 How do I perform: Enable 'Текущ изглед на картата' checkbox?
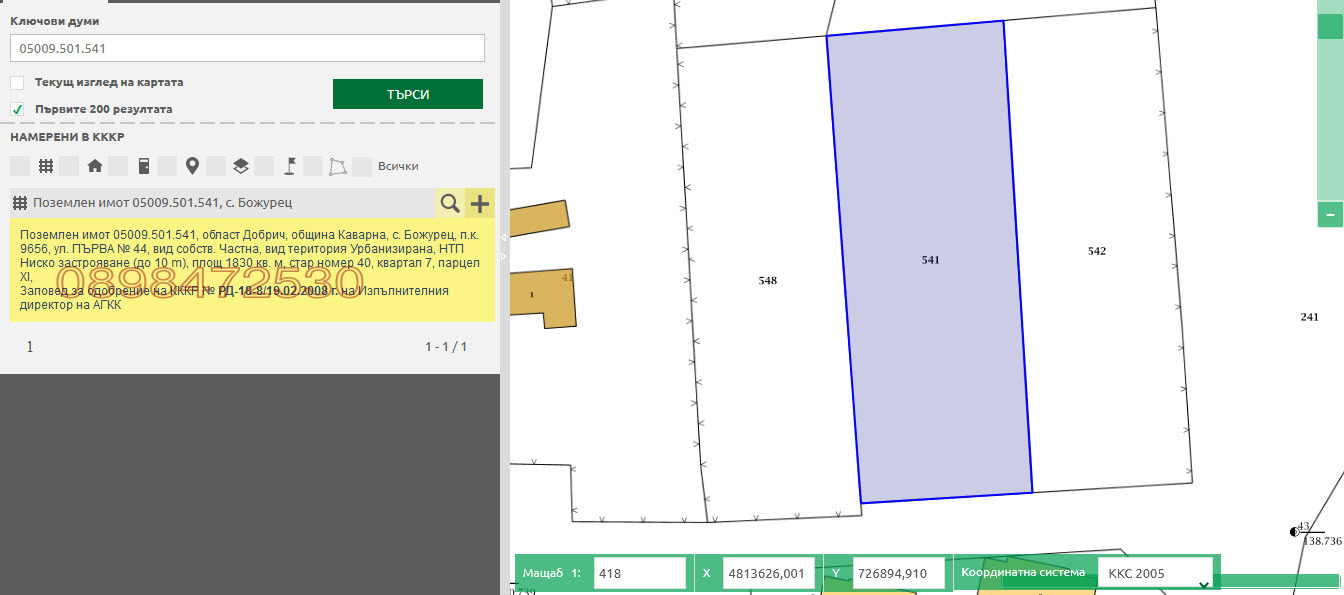[x=18, y=83]
